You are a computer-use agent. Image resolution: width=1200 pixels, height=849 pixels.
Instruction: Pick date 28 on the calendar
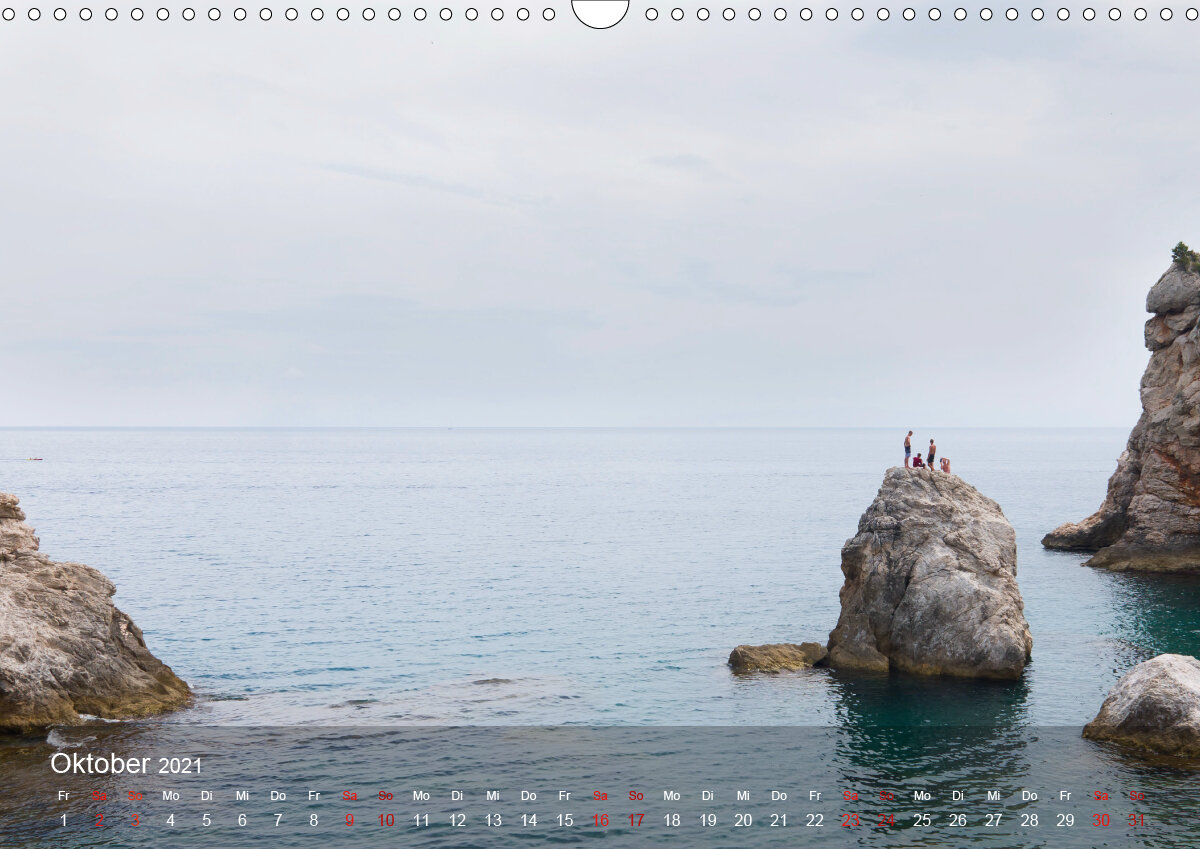[x=1029, y=820]
